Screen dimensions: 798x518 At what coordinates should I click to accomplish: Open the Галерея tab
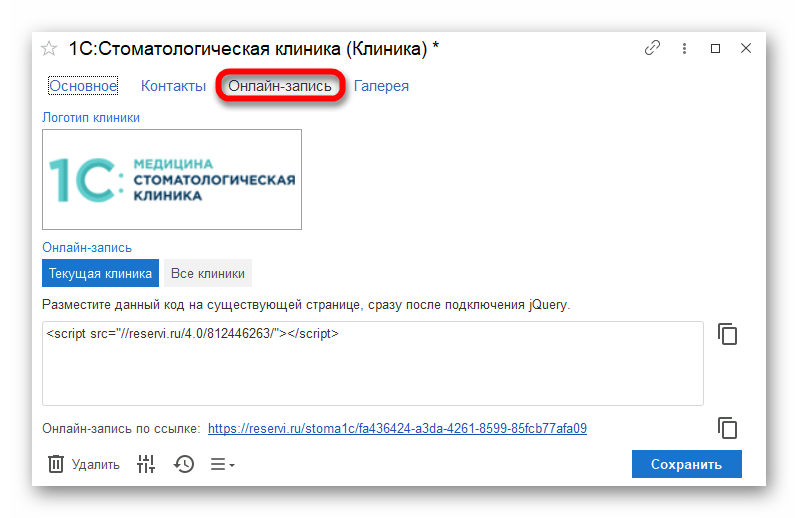pos(381,85)
